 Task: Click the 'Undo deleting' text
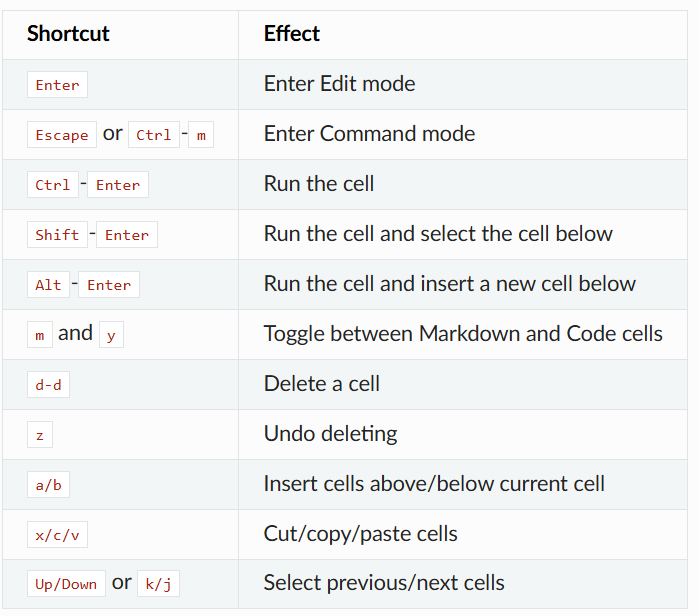[x=330, y=434]
